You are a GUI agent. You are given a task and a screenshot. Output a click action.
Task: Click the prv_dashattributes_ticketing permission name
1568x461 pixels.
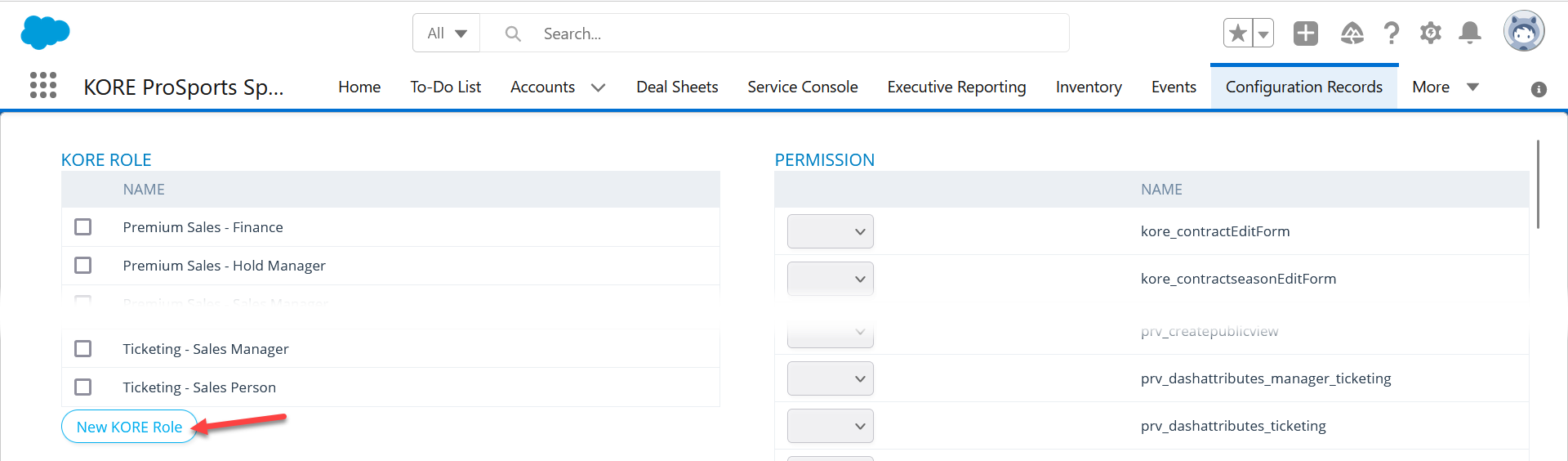coord(1233,426)
